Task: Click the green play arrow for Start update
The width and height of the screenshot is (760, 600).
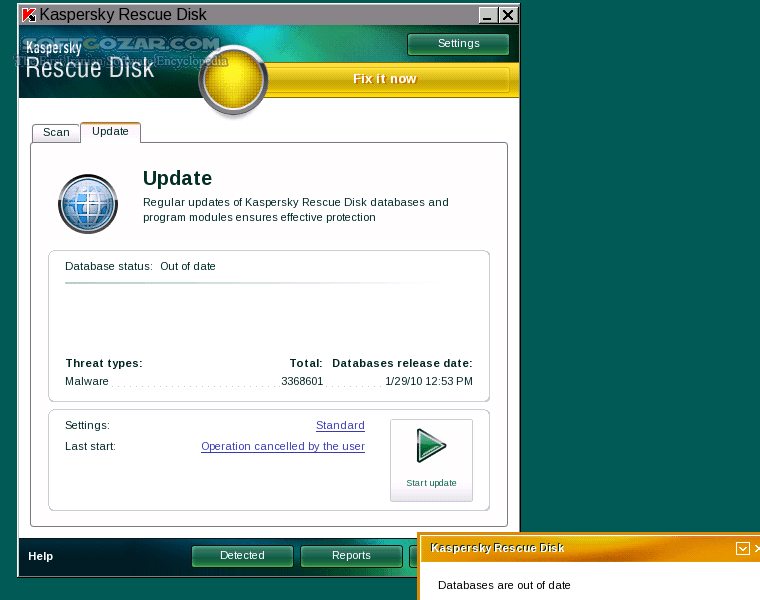Action: click(x=431, y=445)
